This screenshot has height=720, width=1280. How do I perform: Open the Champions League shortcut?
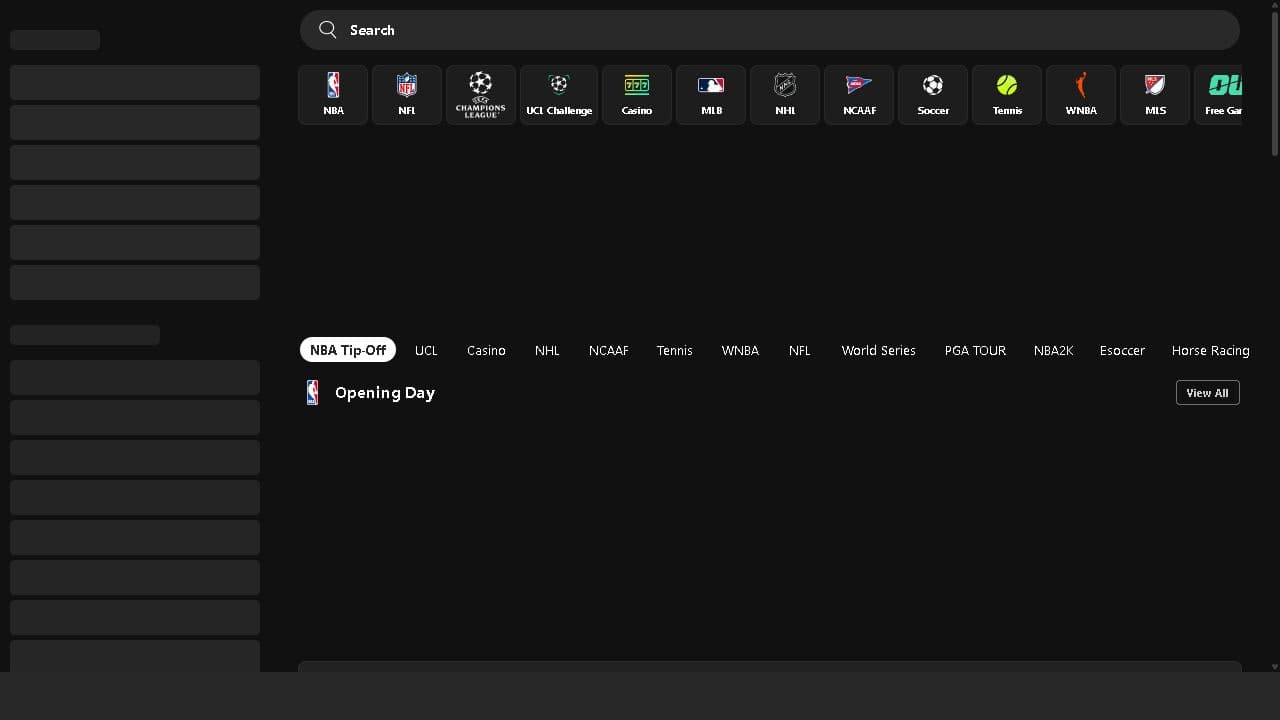(481, 95)
